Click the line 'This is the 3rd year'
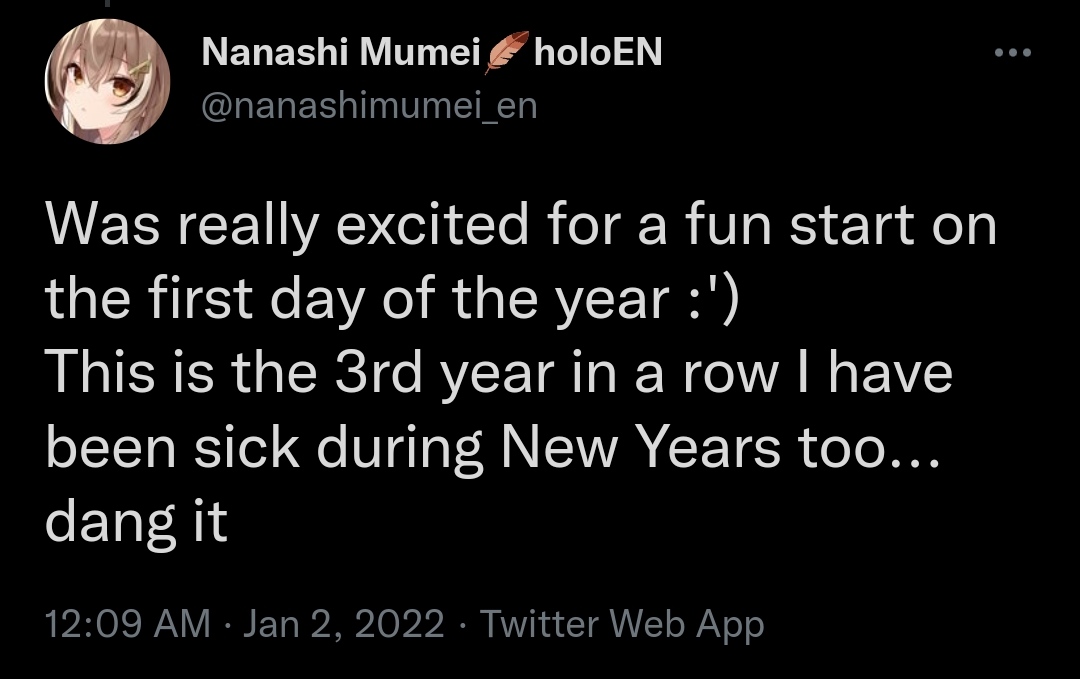 (x=498, y=373)
